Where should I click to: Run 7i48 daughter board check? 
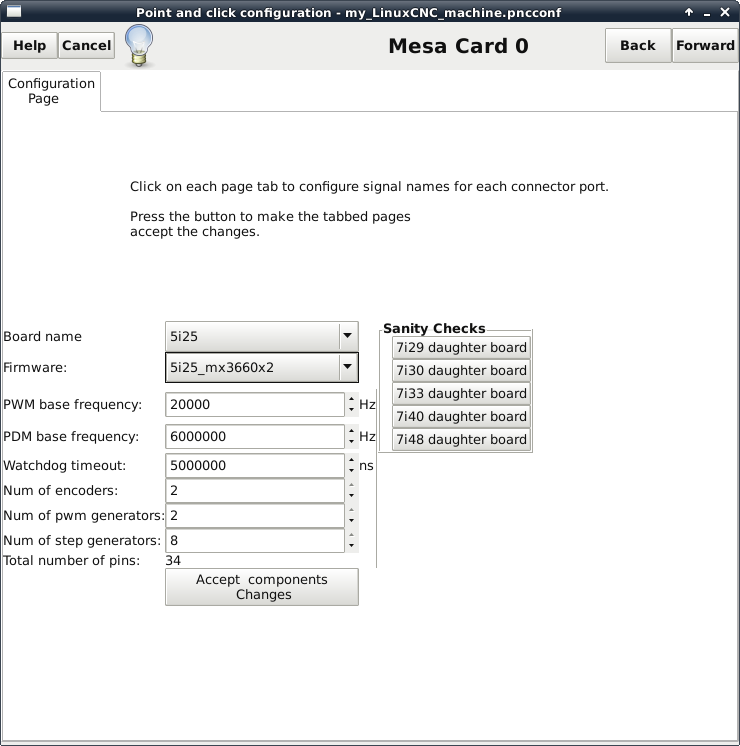(460, 440)
